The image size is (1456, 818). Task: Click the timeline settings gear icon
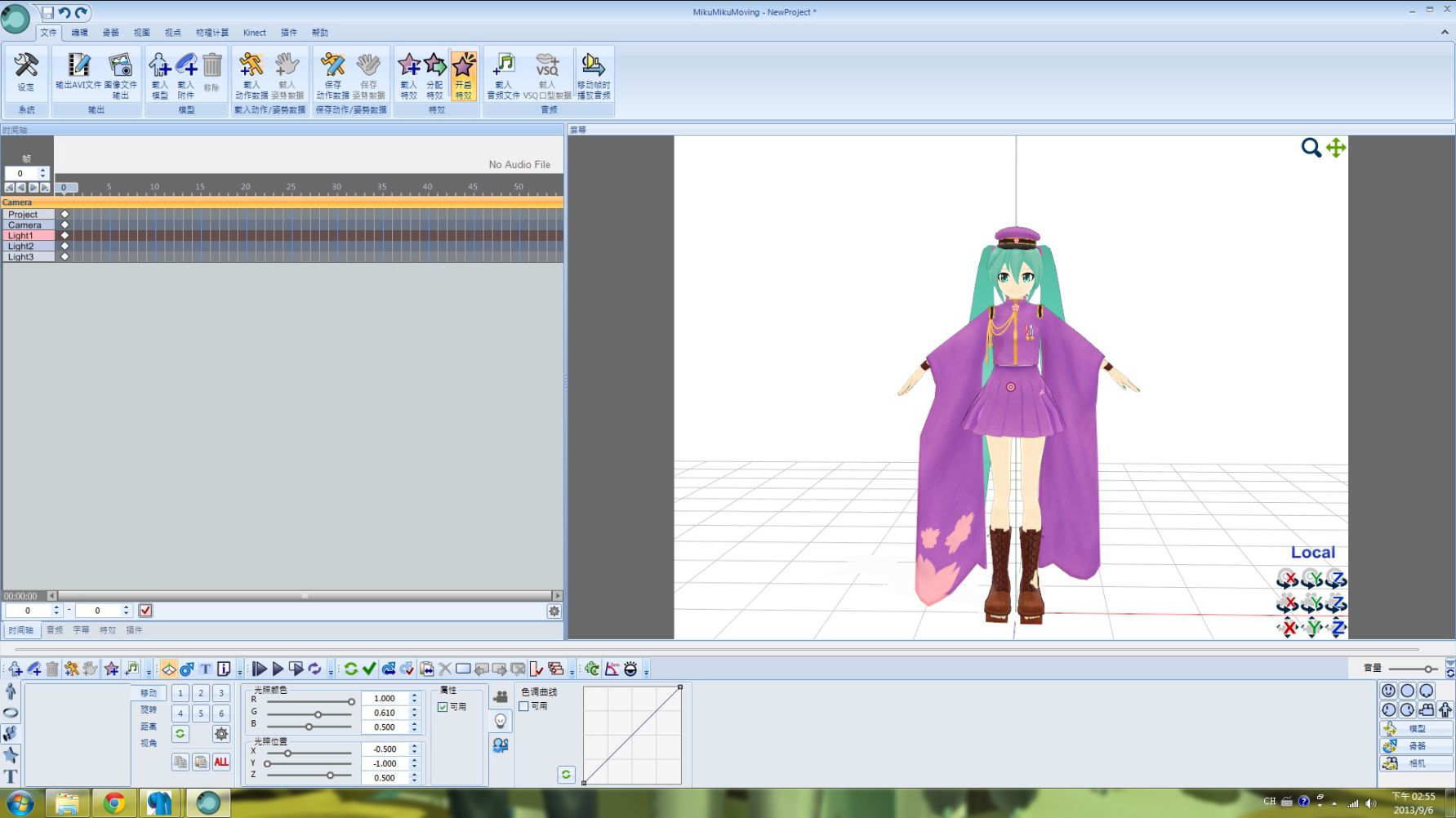[554, 611]
